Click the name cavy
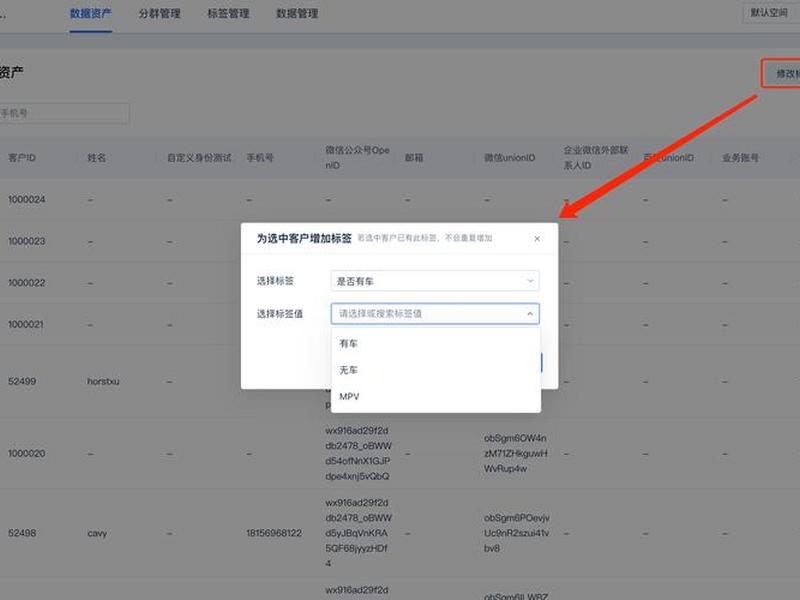Viewport: 800px width, 600px height. pos(97,533)
